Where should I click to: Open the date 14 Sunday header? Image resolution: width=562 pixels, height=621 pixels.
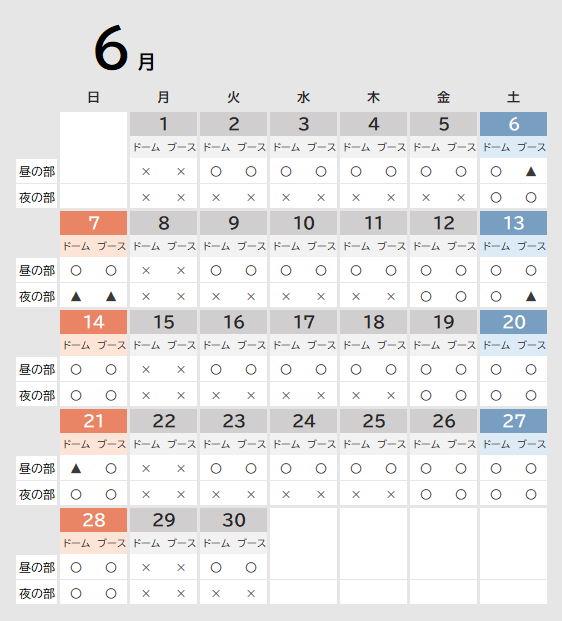(x=93, y=322)
